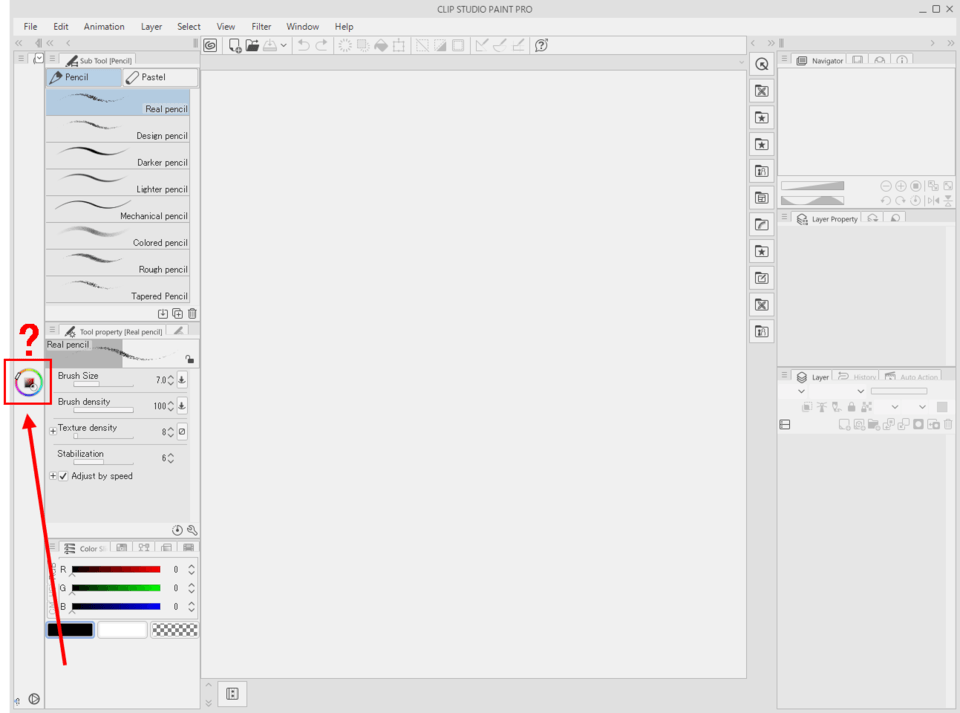960x713 pixels.
Task: Open the save dropdown arrow in command bar
Action: tap(284, 45)
